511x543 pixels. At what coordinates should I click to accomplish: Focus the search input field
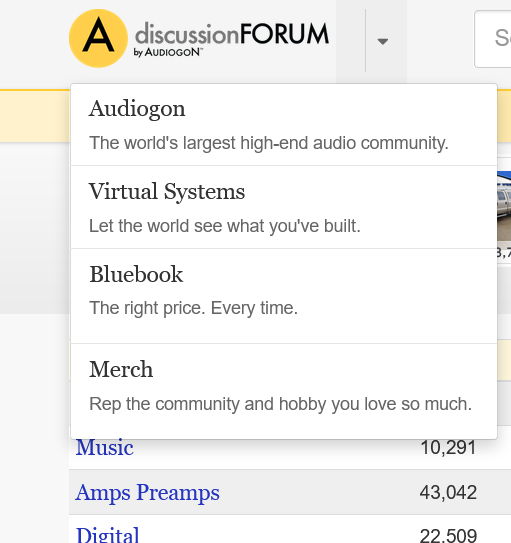pos(493,39)
